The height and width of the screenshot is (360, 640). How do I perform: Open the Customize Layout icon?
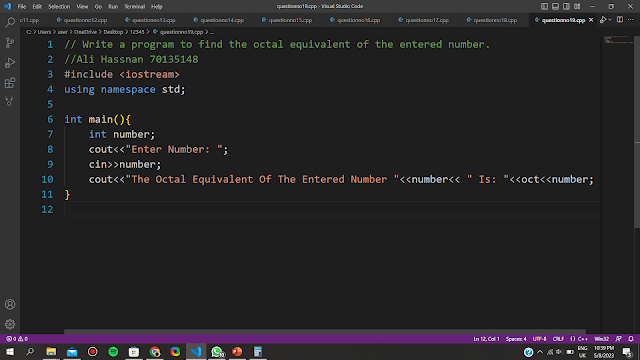(577, 6)
